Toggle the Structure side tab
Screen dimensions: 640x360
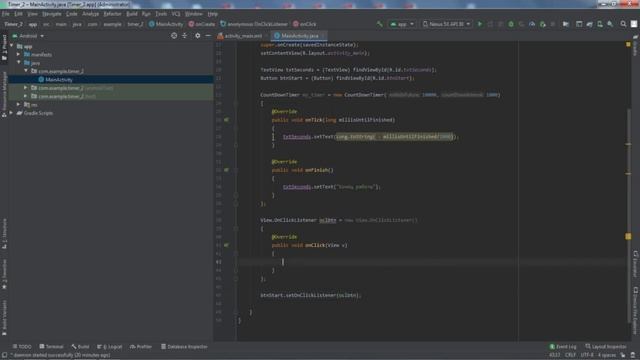[x=4, y=234]
